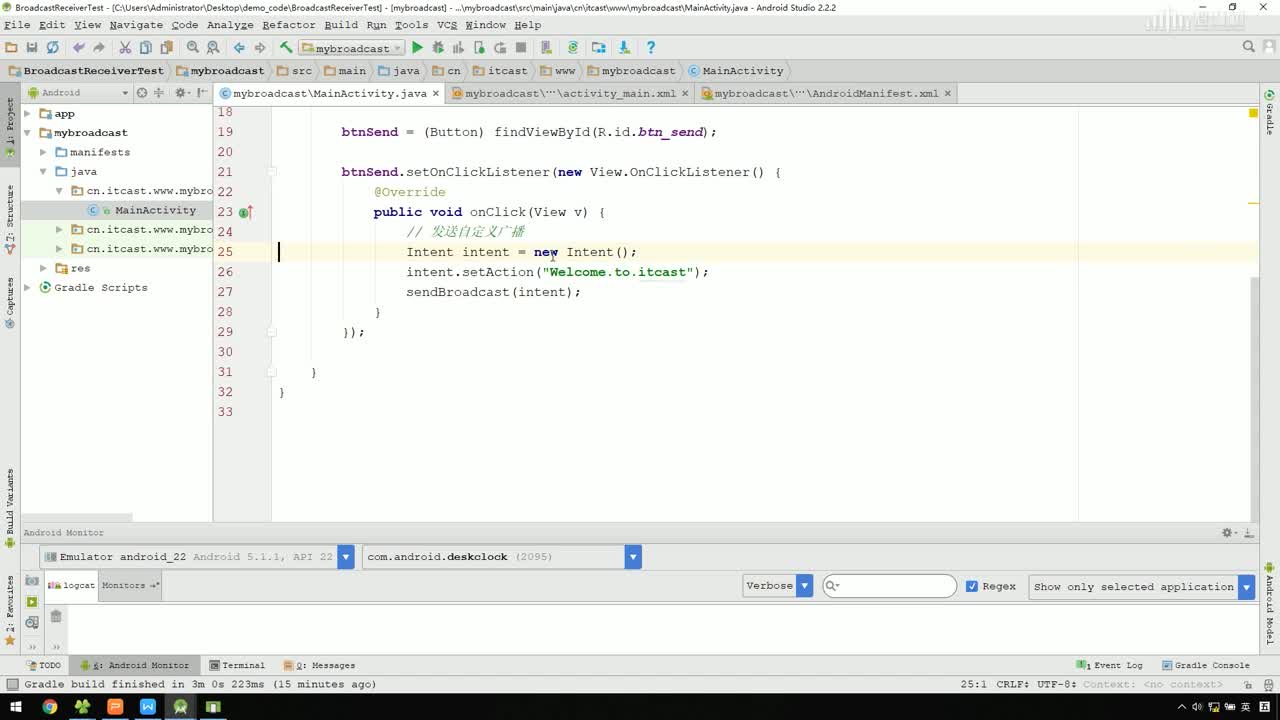Open the Gradle Console

[x=1205, y=665]
